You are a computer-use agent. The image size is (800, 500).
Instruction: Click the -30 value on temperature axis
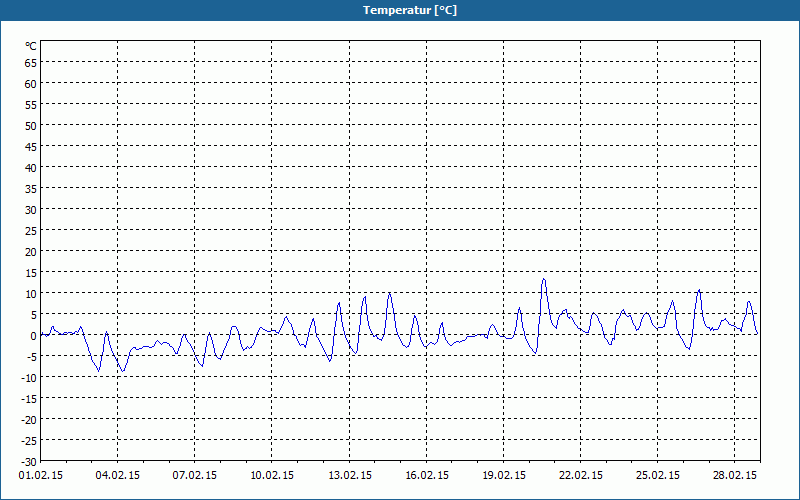[29, 462]
